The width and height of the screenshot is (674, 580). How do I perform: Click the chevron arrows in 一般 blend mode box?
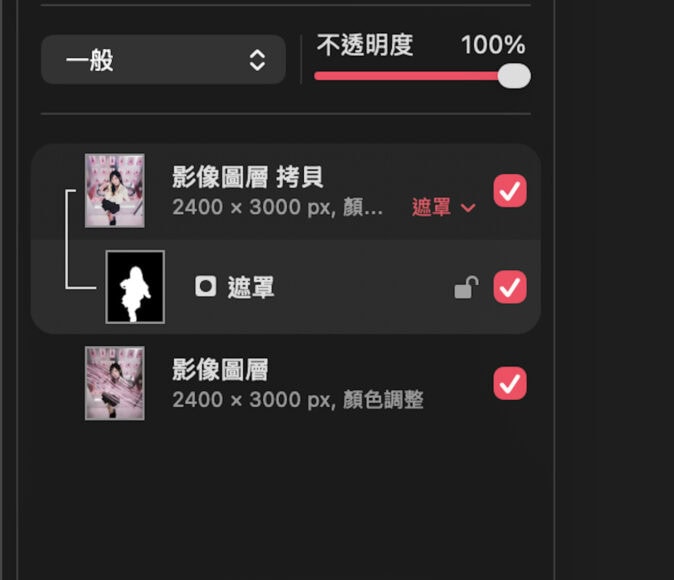pos(257,60)
